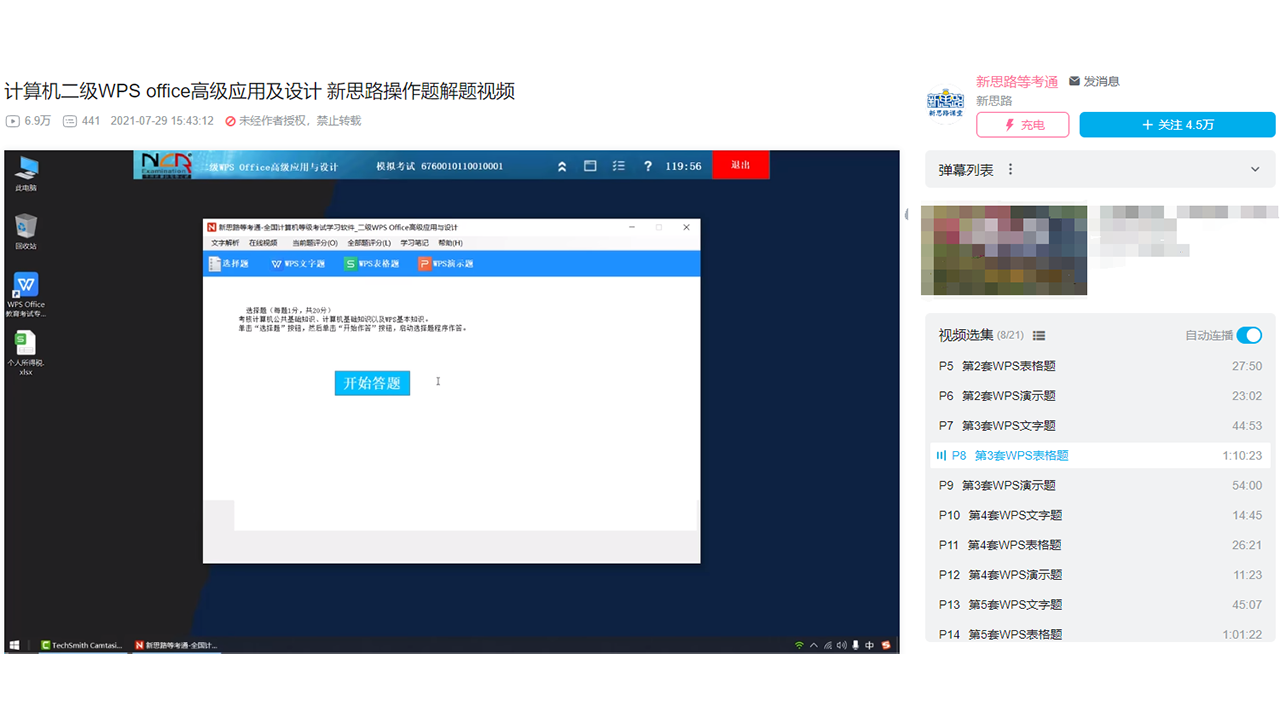1280x720 pixels.
Task: Click the list view icon next to 视频选集
Action: [1038, 336]
